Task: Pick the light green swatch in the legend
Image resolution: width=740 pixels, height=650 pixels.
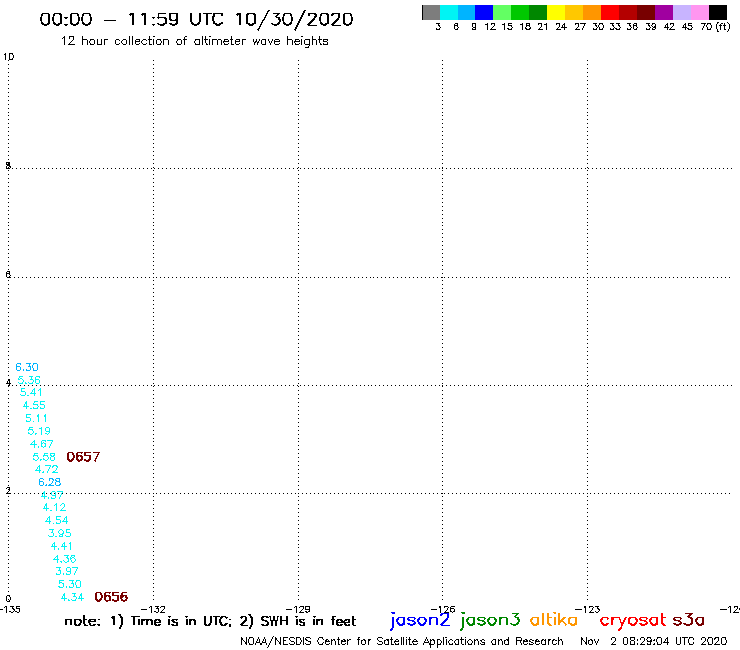Action: pos(502,13)
